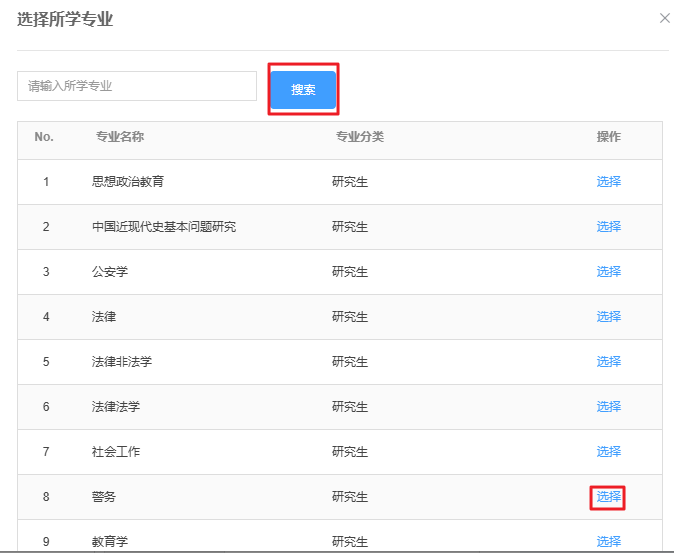Click 选择 for 教育学 row
Screen dimensions: 674x553
[609, 541]
